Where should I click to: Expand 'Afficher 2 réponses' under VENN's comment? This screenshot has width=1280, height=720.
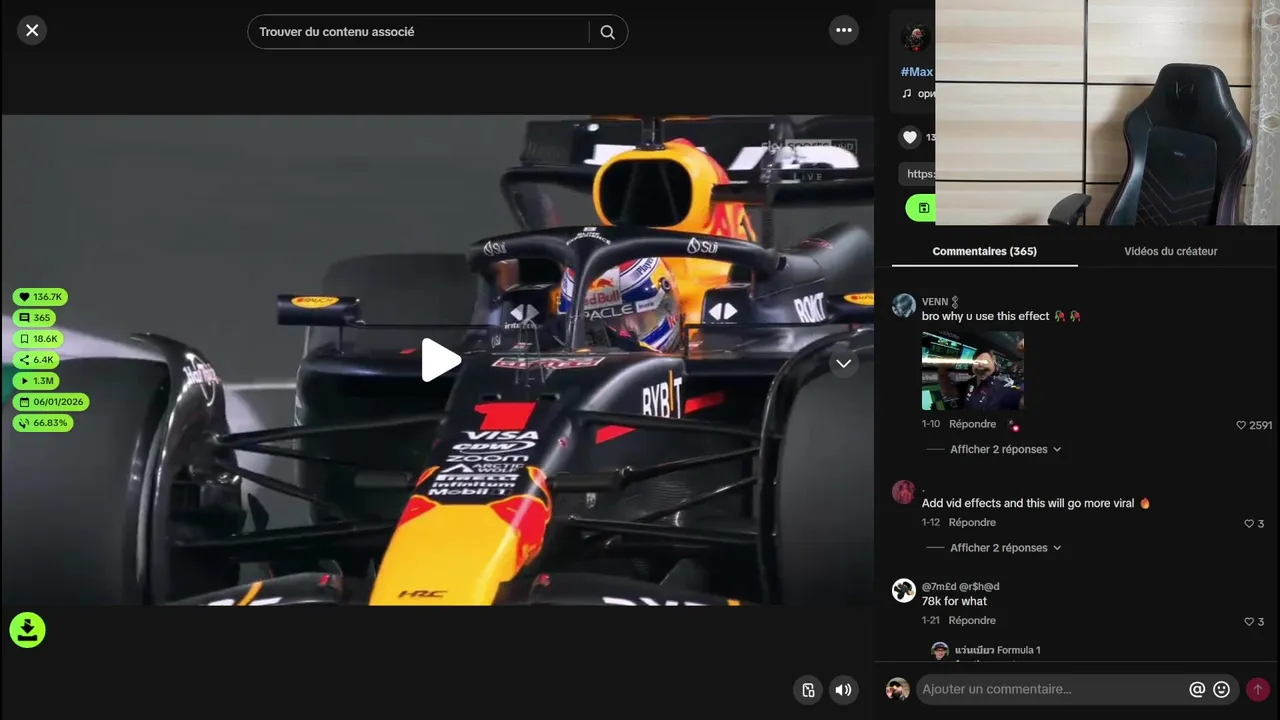point(1005,449)
